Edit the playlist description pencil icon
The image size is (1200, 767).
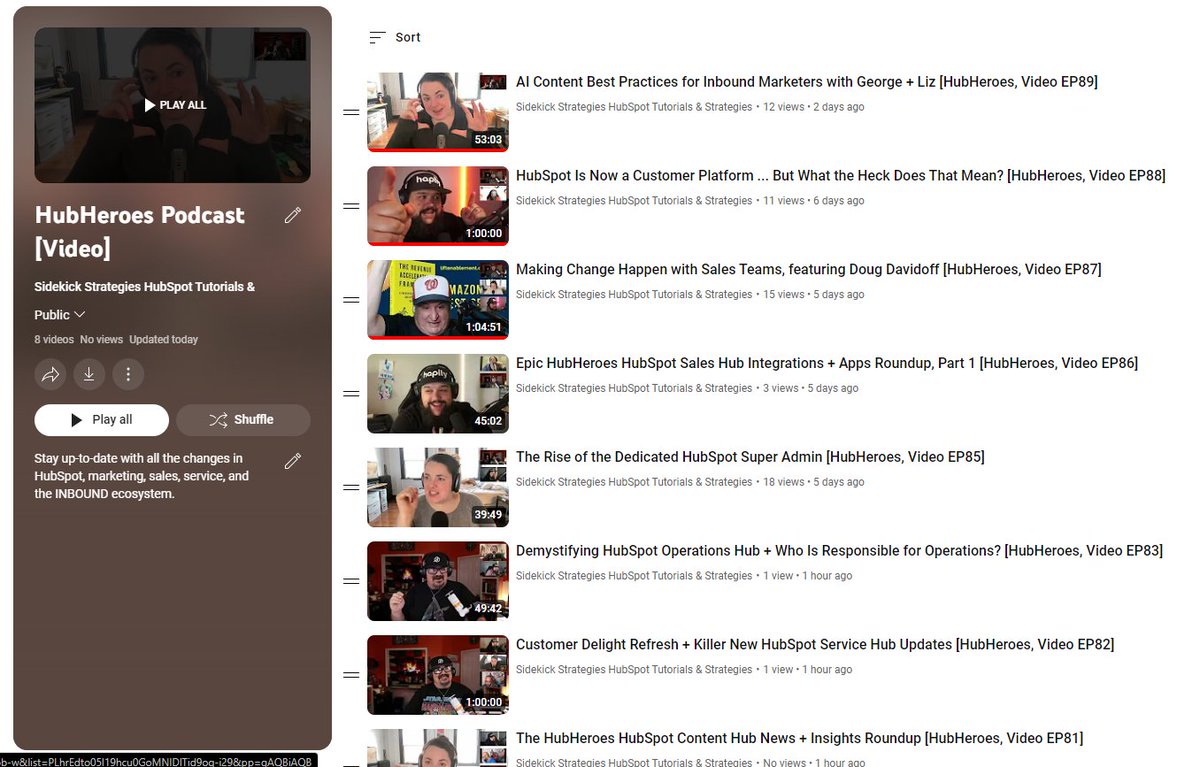(293, 461)
